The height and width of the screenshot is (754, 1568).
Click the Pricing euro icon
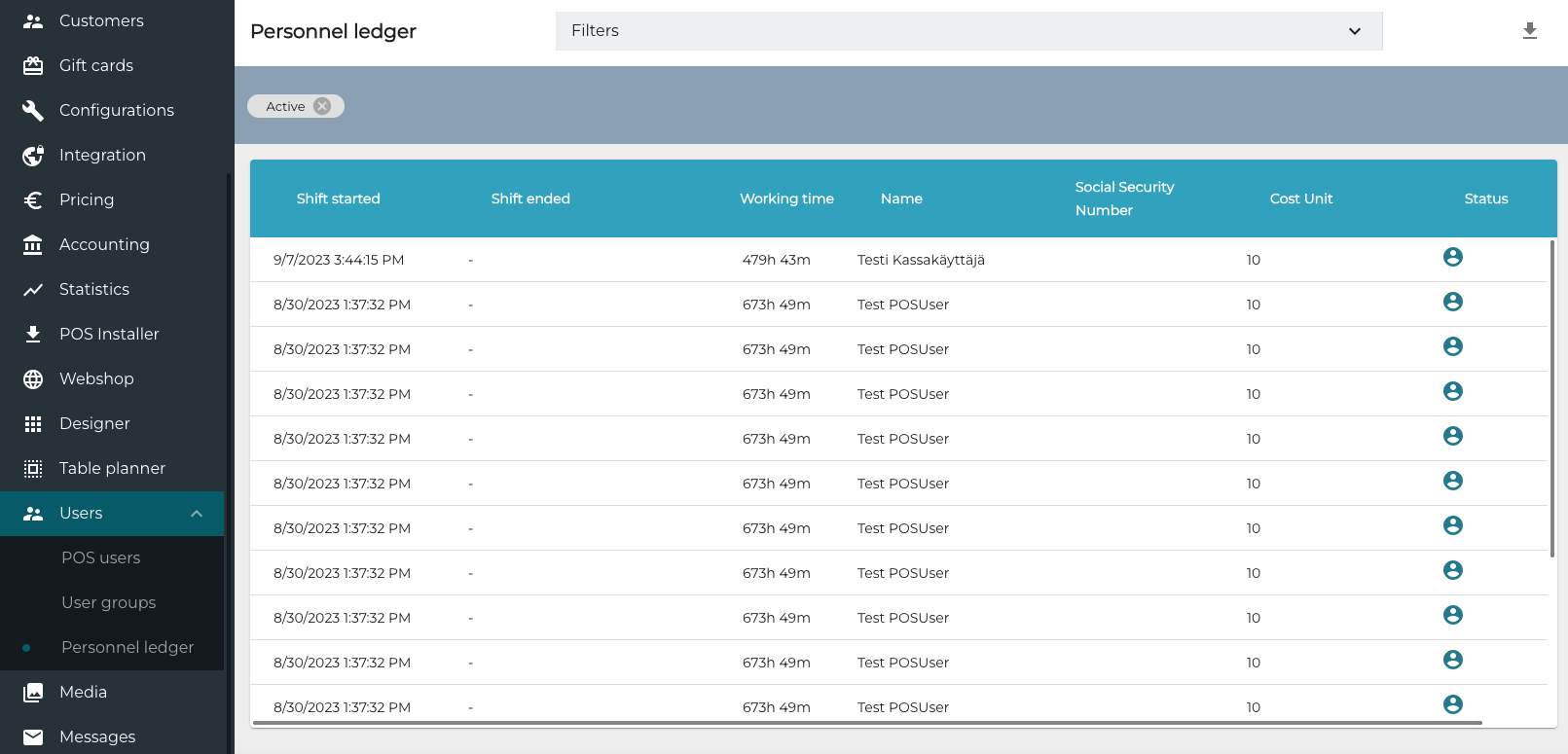33,199
